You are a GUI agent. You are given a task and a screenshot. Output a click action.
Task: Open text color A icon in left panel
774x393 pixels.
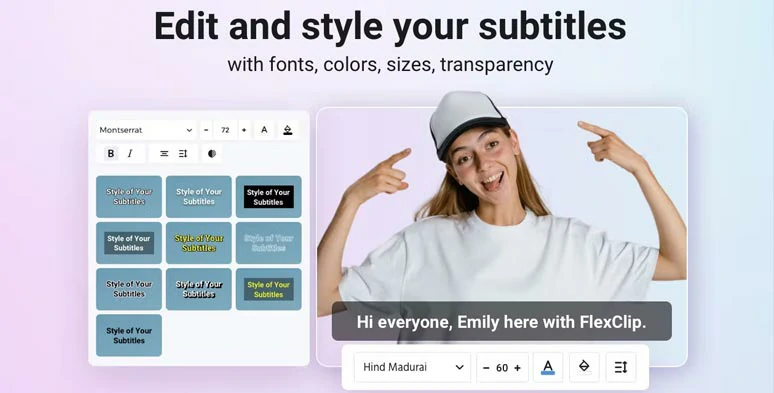pos(264,130)
